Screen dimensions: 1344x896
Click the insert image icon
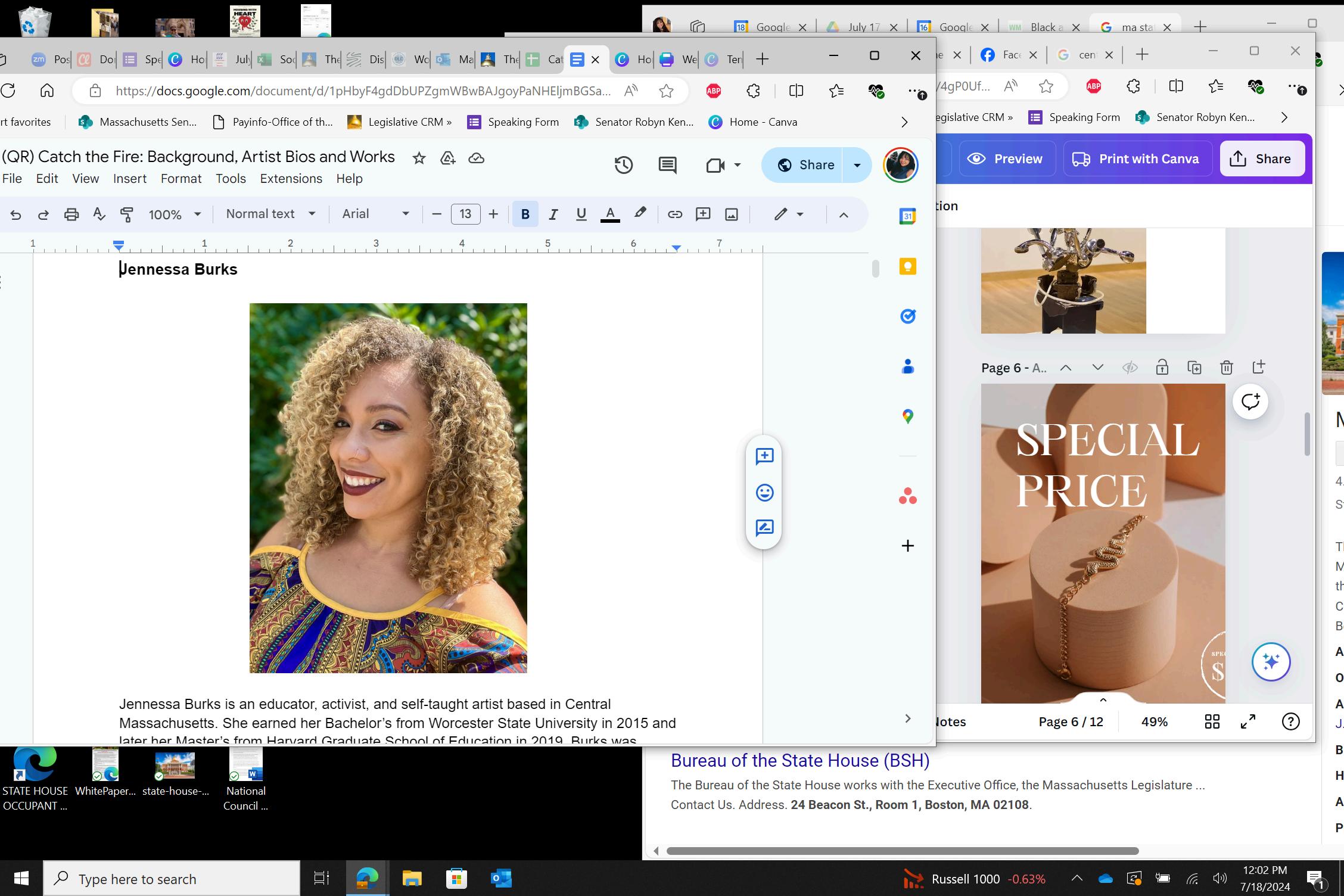[x=731, y=214]
